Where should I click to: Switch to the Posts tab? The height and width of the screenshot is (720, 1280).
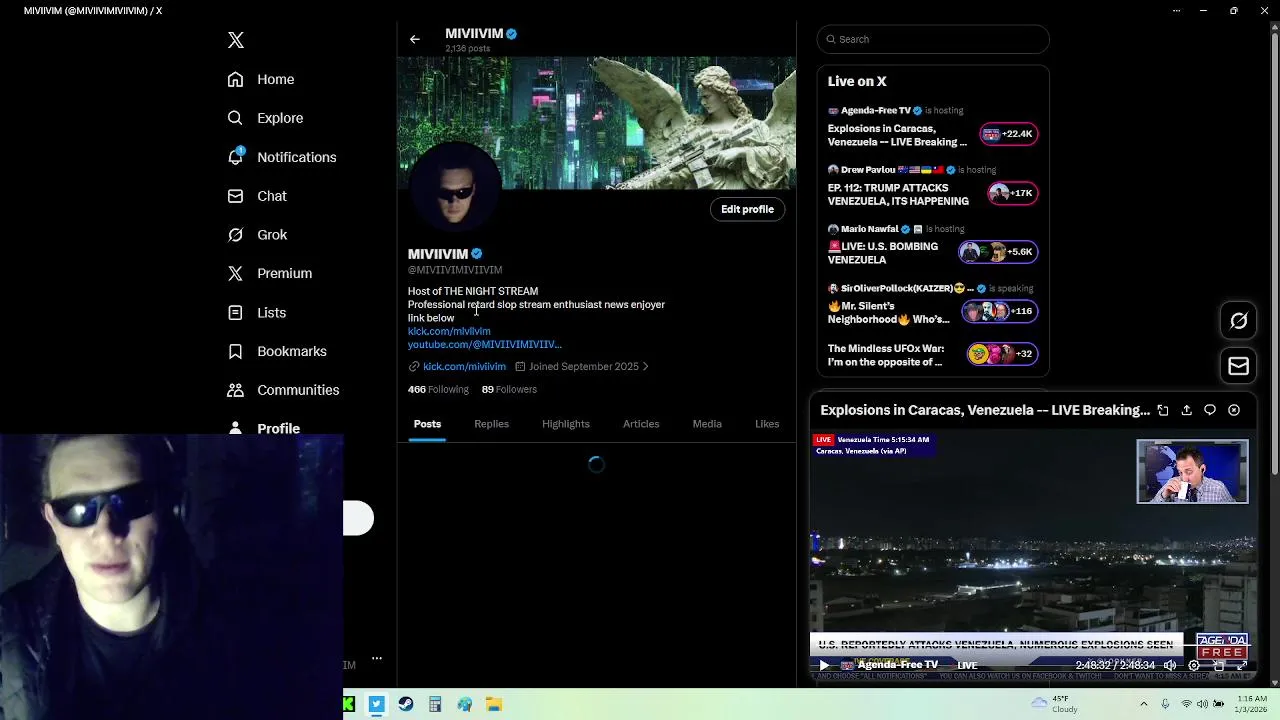(427, 424)
